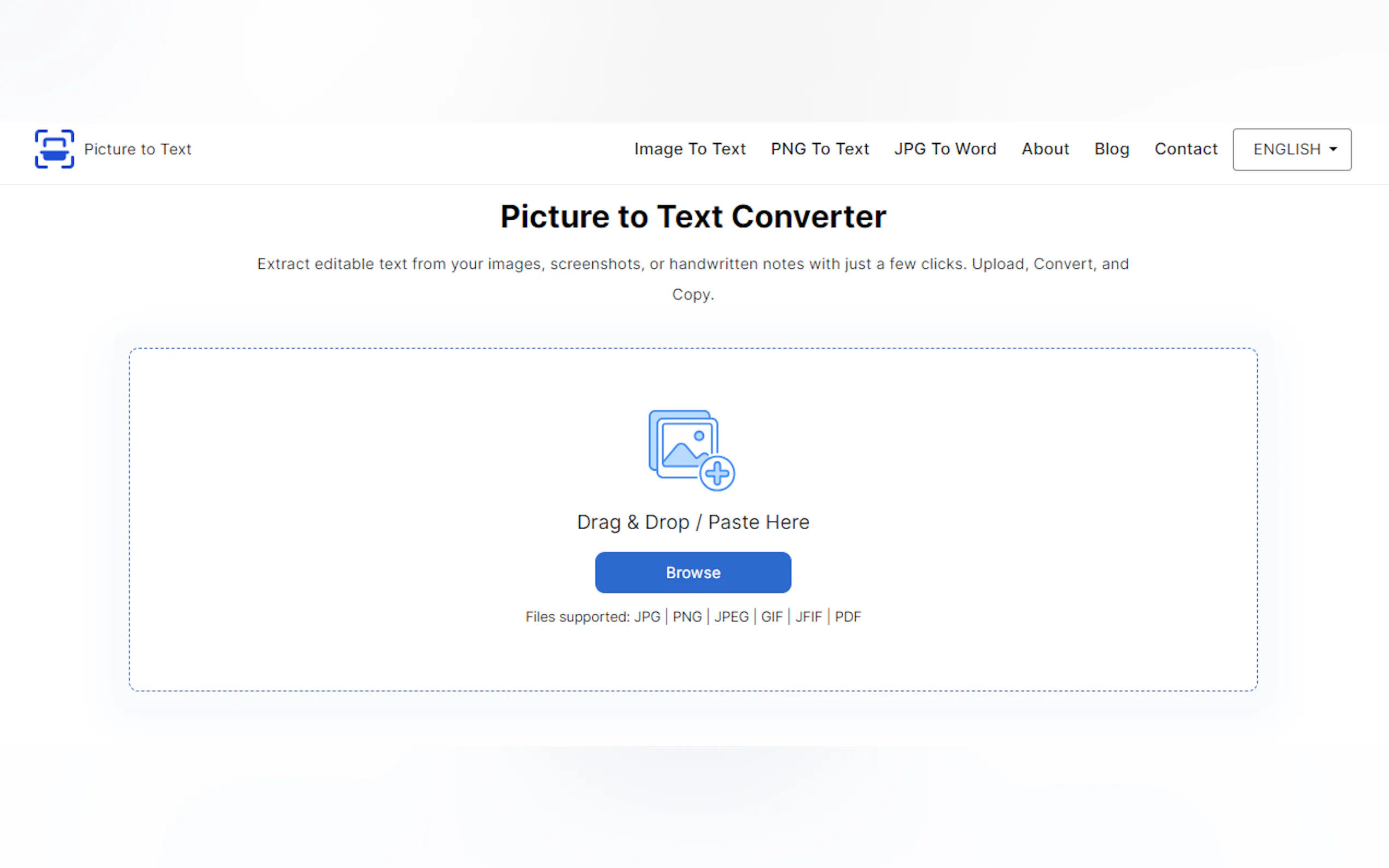The height and width of the screenshot is (868, 1389).
Task: Click the PDF format label
Action: [847, 617]
